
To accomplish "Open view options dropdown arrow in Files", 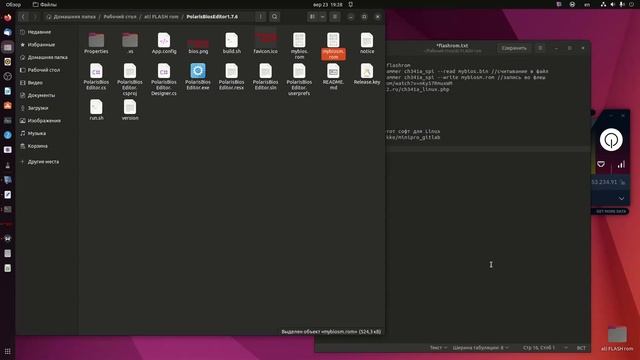I will coord(322,17).
